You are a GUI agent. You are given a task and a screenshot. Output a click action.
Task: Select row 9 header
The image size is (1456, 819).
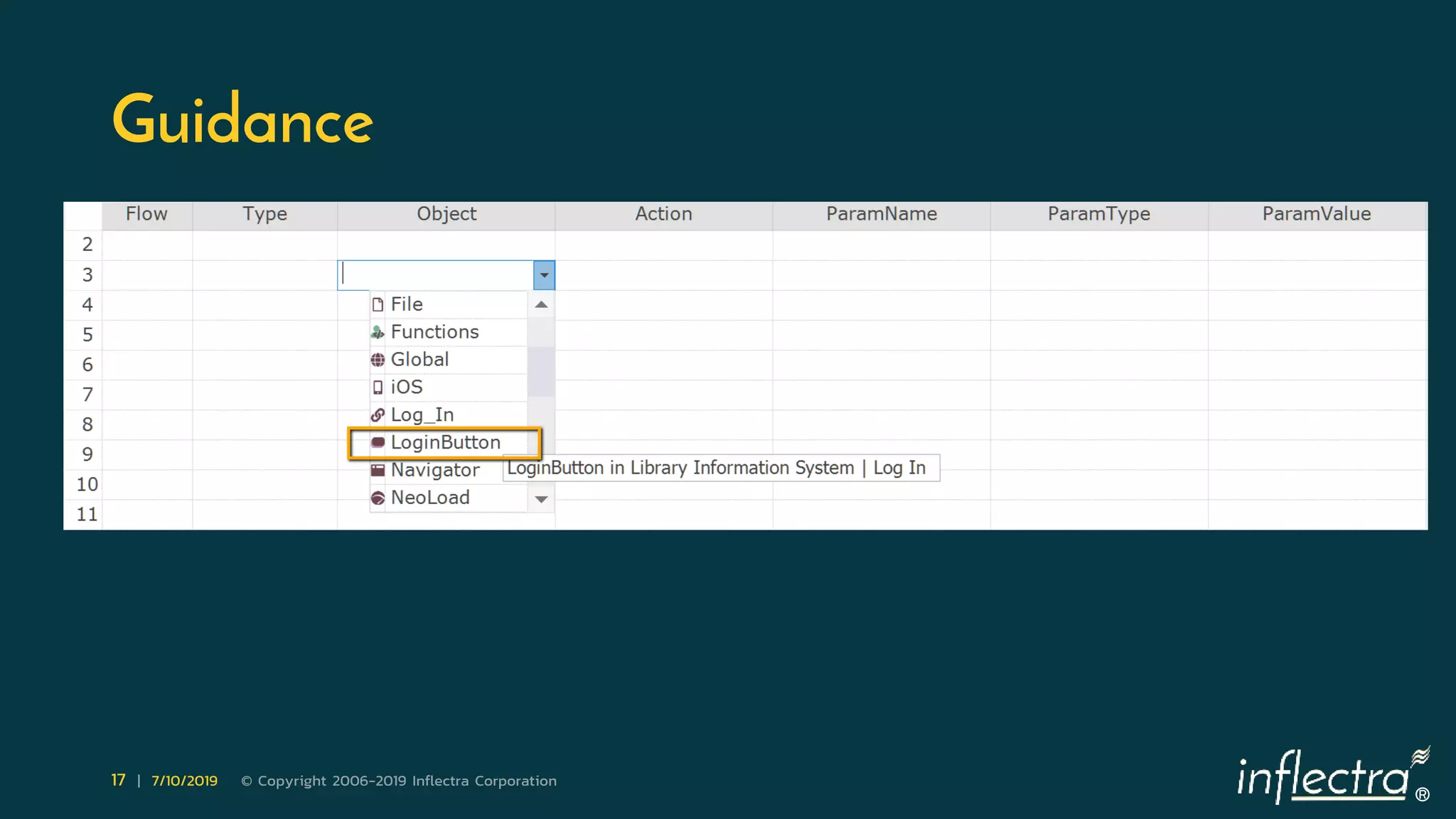point(87,454)
